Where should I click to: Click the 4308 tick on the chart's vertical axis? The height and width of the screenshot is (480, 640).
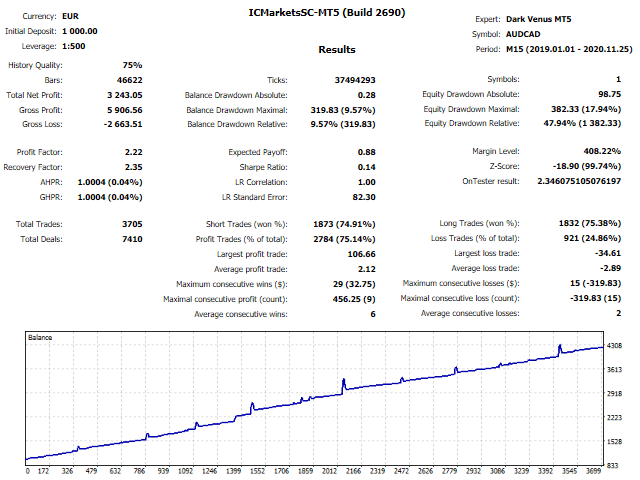point(615,346)
